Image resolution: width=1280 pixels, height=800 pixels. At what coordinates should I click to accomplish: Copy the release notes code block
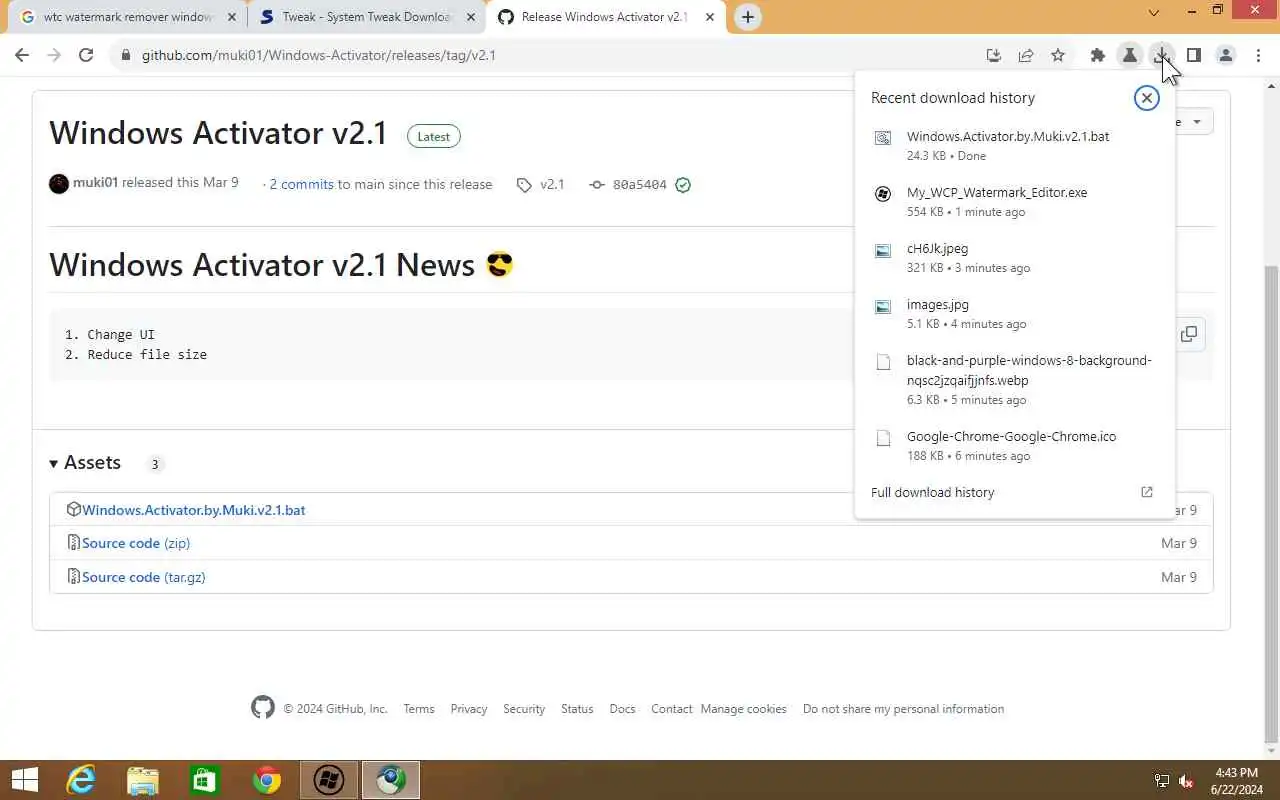coord(1188,334)
